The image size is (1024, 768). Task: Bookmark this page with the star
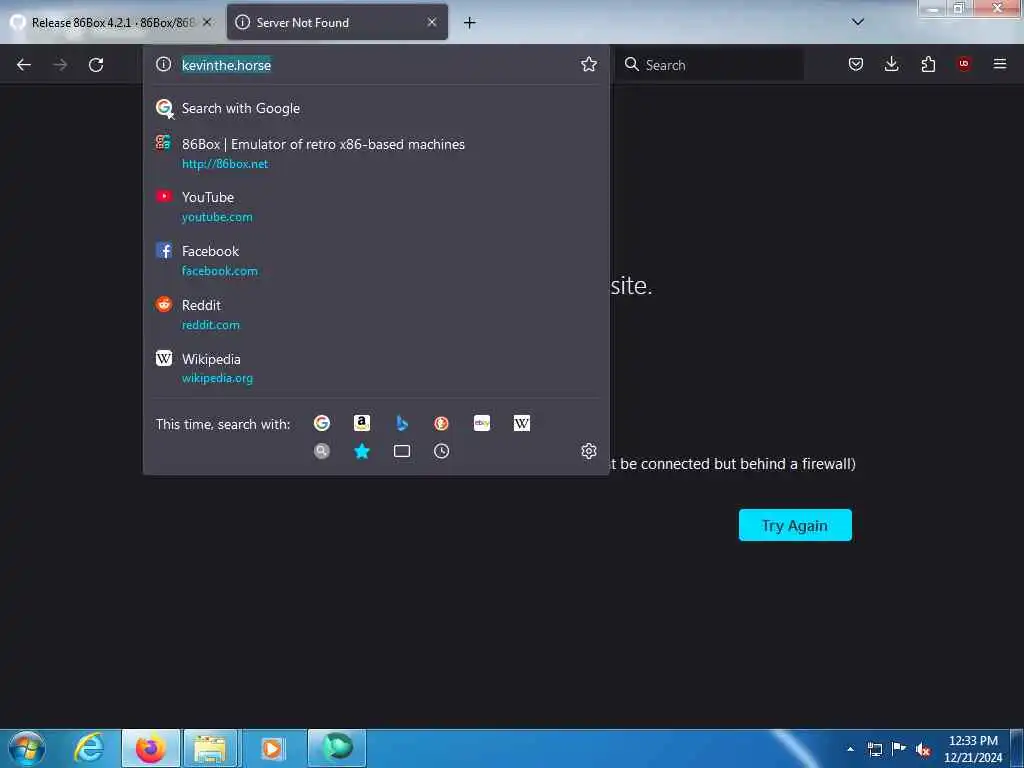pyautogui.click(x=588, y=64)
